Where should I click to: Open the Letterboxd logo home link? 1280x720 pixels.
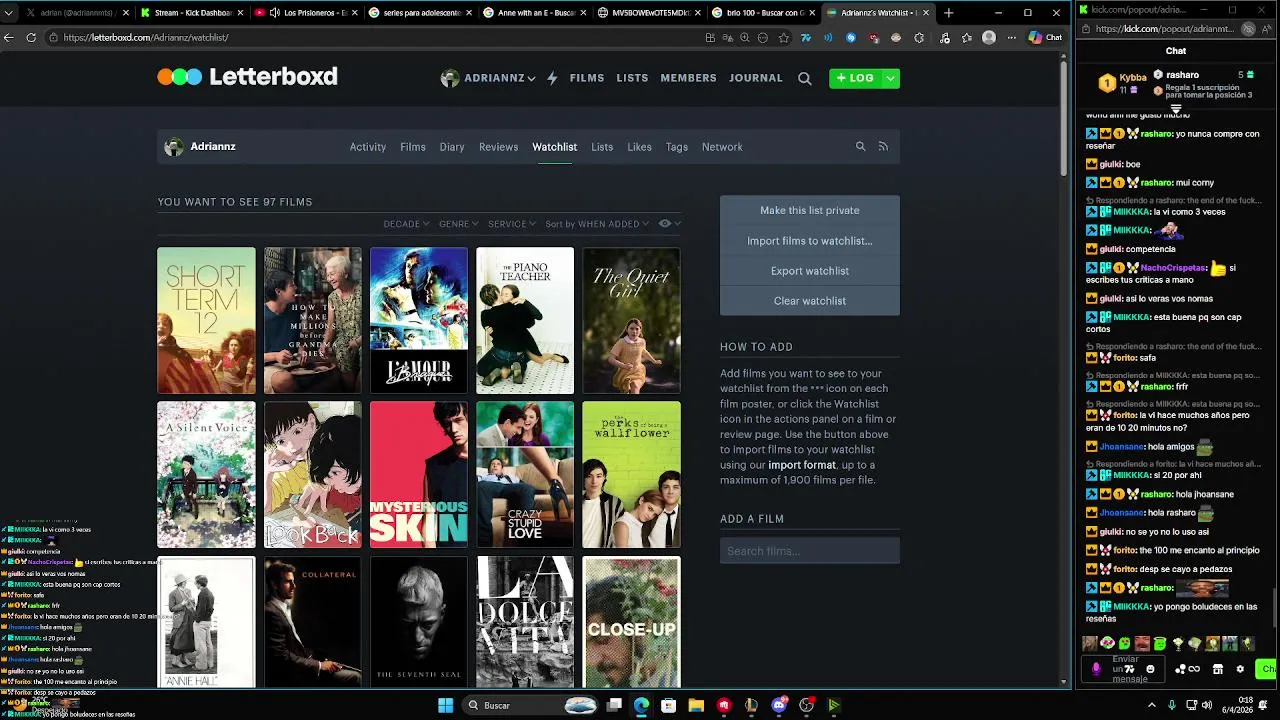click(247, 77)
